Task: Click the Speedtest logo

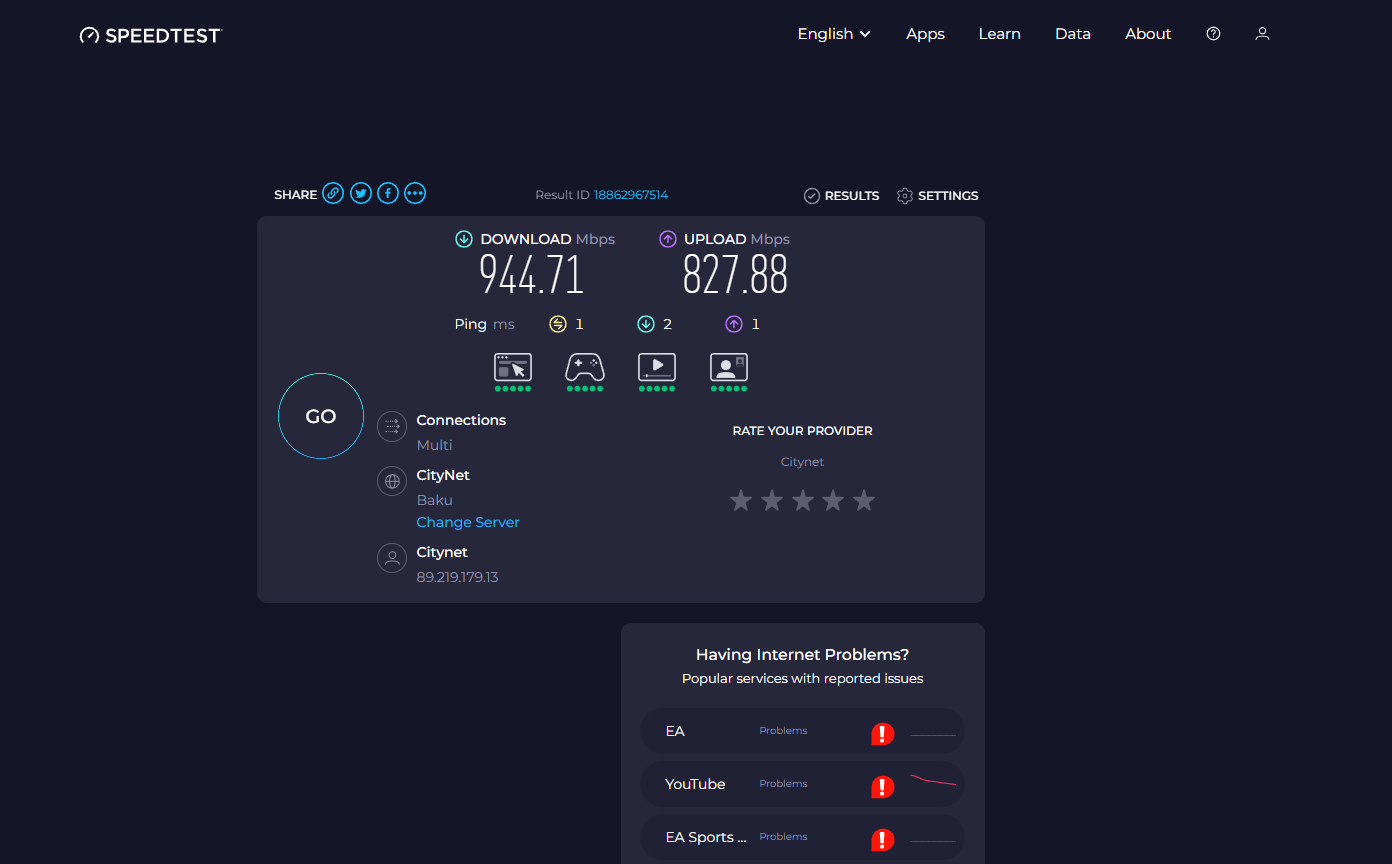Action: click(150, 35)
